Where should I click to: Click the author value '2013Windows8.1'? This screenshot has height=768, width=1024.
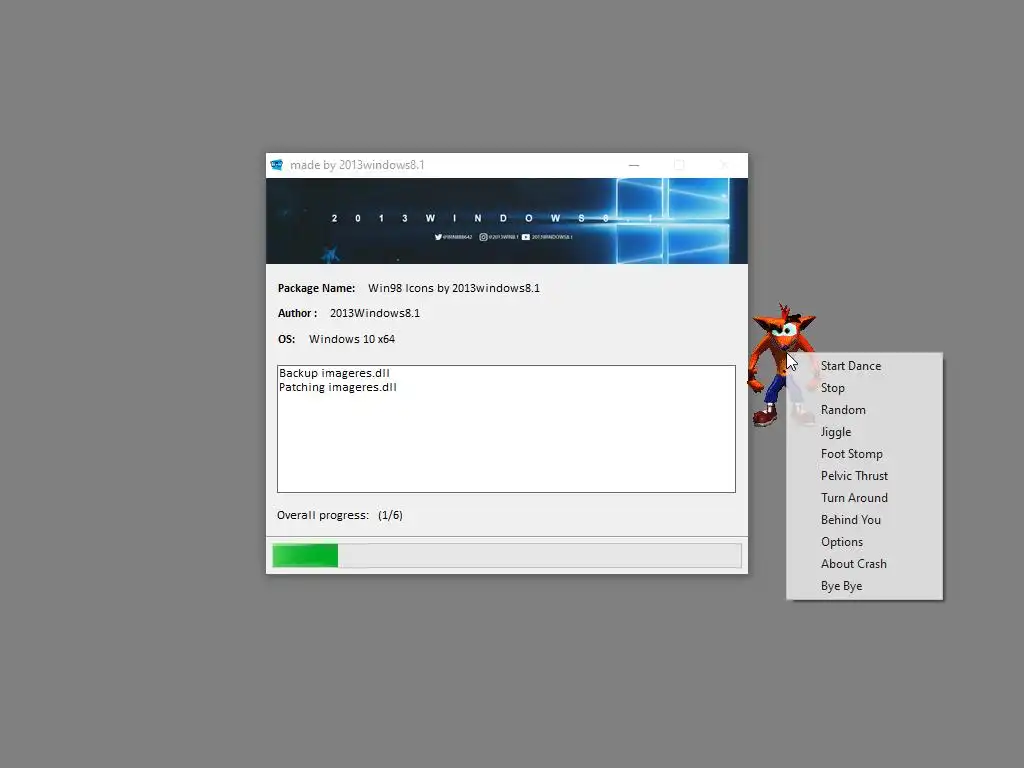(375, 313)
